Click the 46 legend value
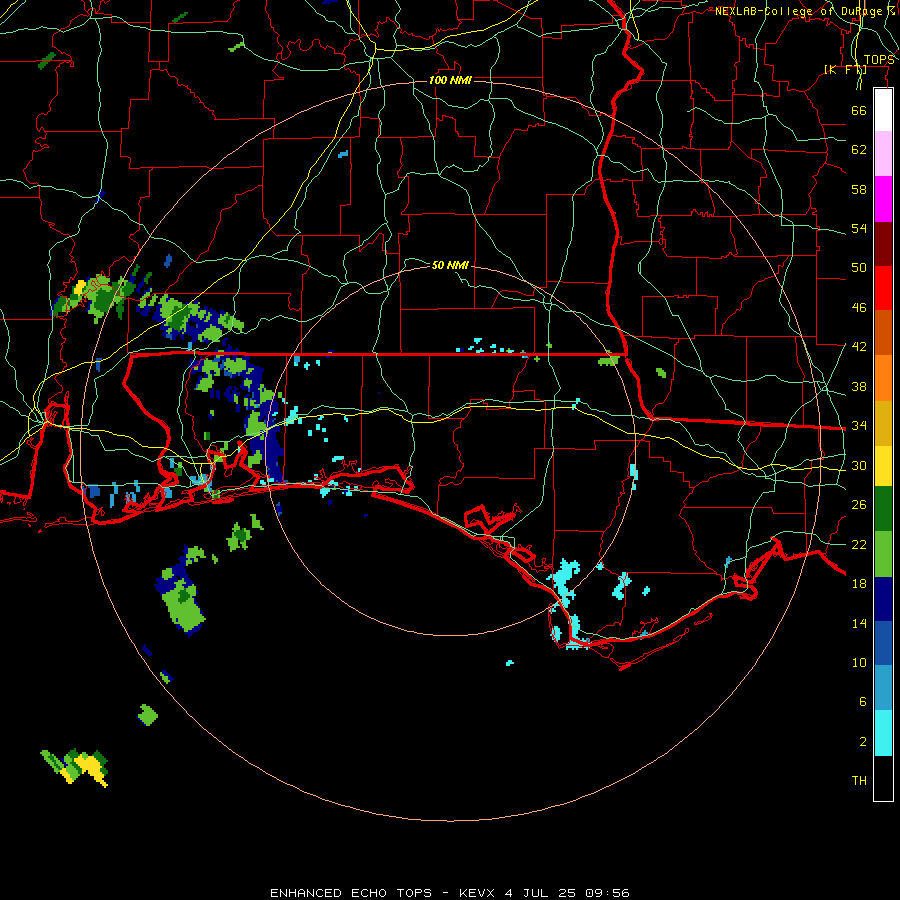900x900 pixels. tap(859, 308)
